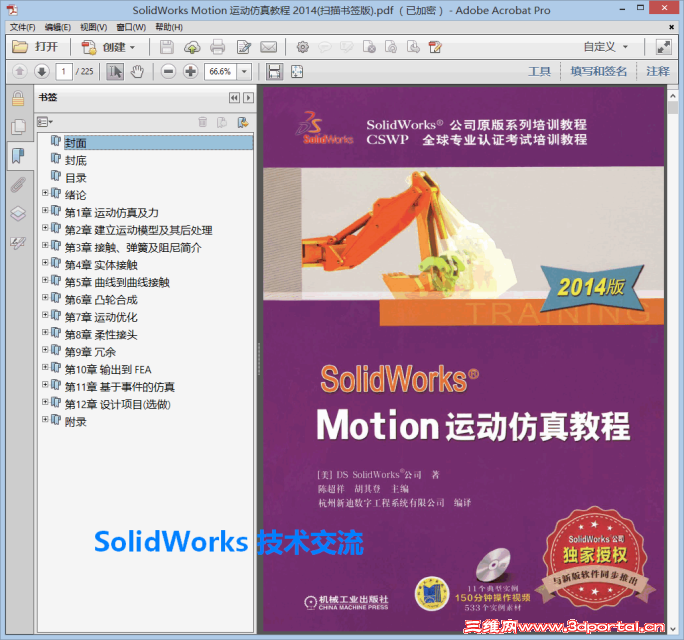
Task: Open the 填写和签名 pane
Action: click(598, 71)
